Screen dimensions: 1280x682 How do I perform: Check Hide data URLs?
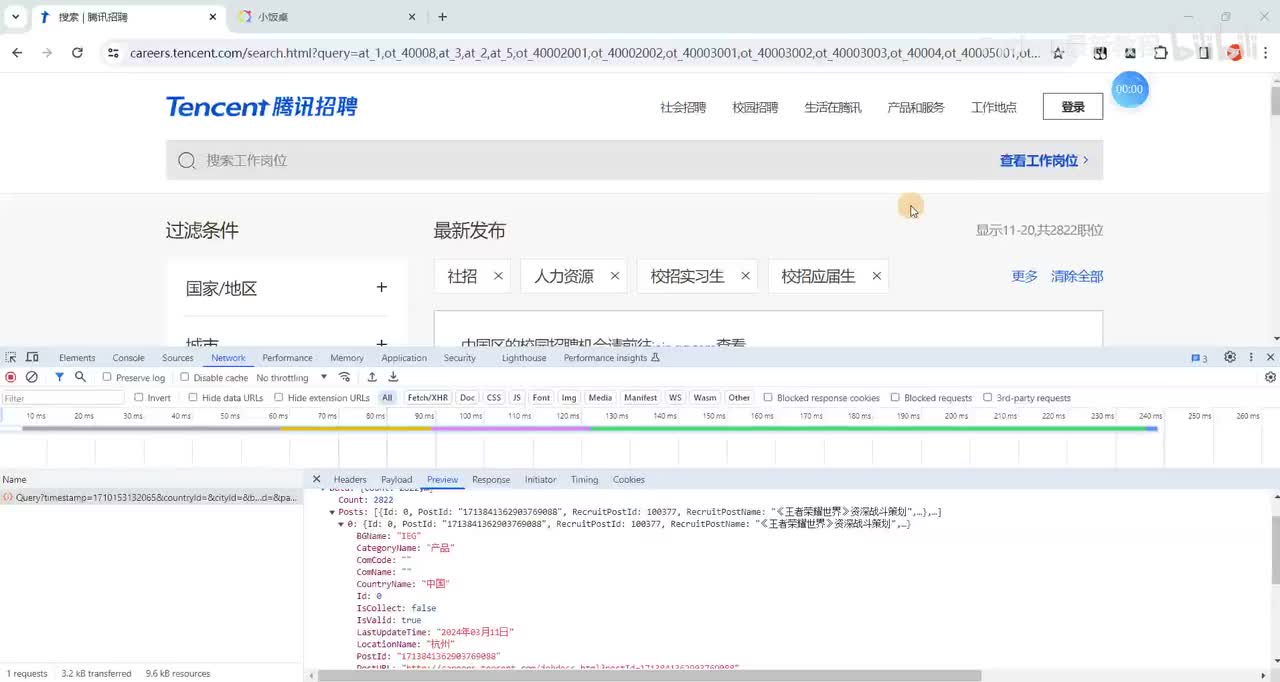click(193, 397)
